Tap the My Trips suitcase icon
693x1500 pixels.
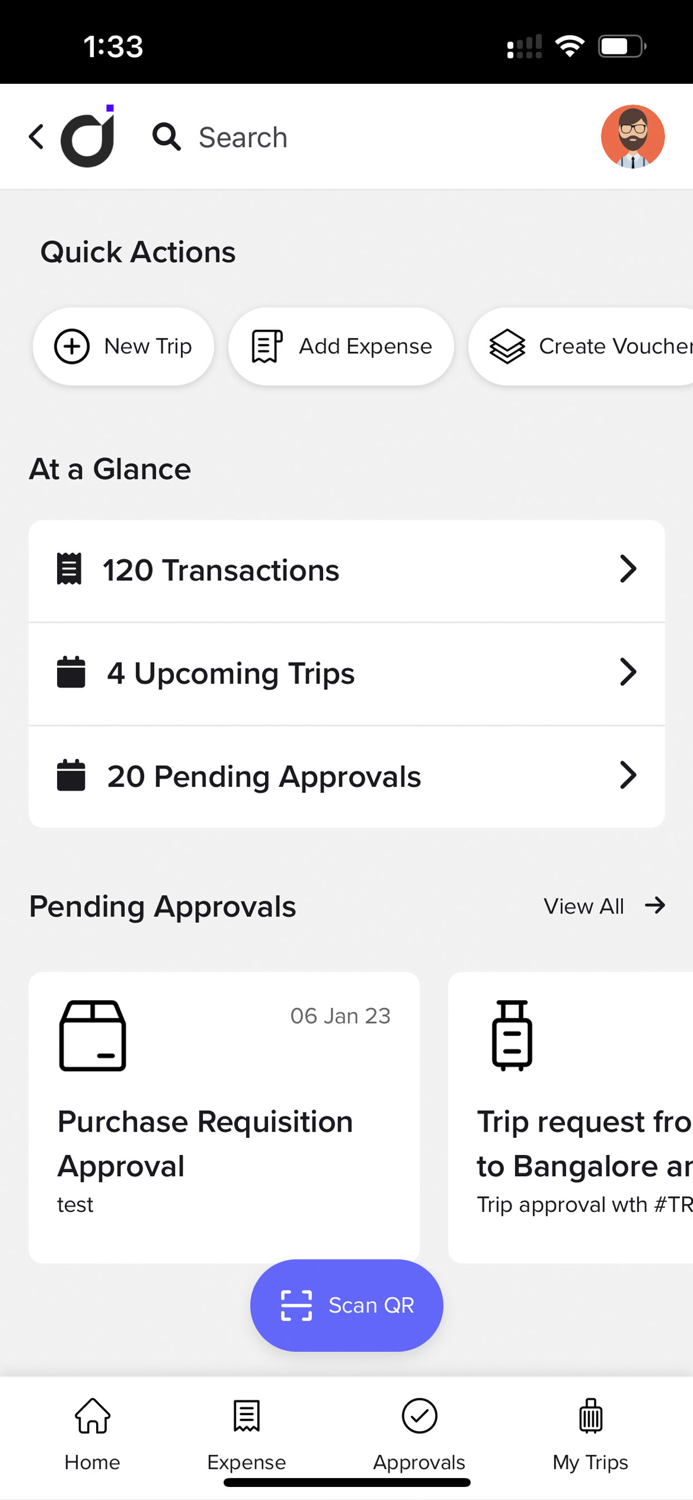[x=590, y=1416]
